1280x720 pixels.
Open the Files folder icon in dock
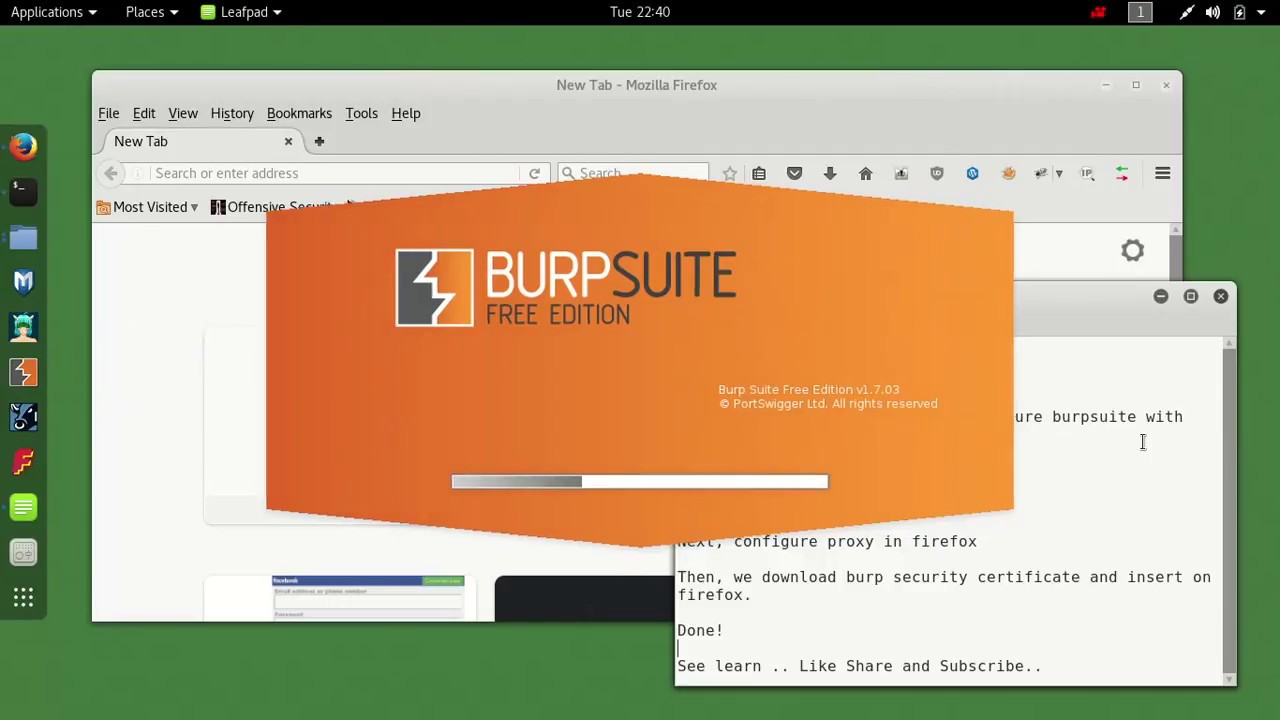23,237
